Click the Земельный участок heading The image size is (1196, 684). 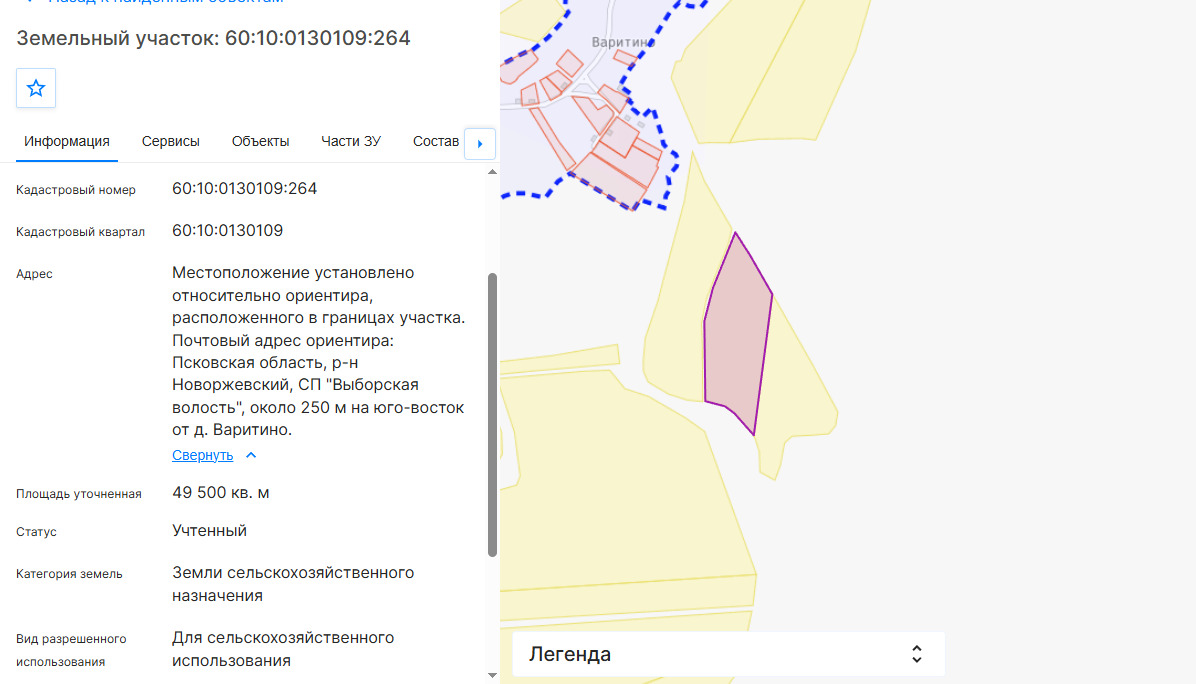(x=214, y=38)
